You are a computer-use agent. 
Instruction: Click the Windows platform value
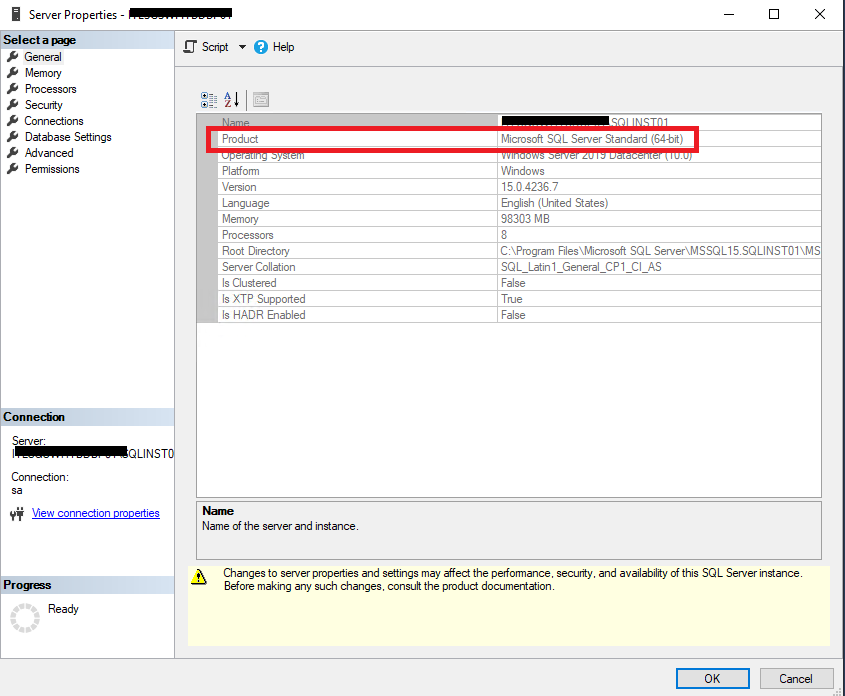pos(522,171)
